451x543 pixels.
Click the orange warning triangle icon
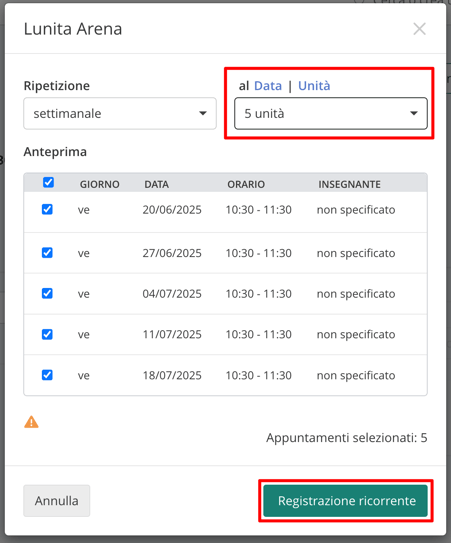[x=31, y=422]
